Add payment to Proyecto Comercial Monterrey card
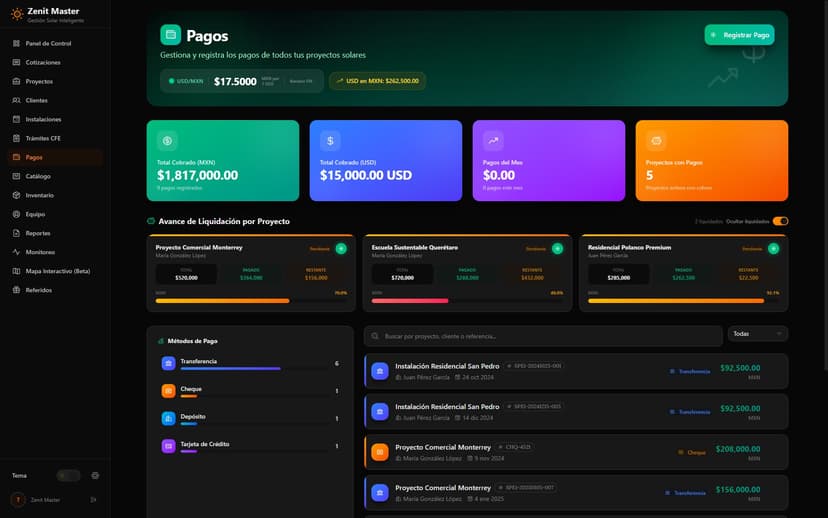Screen dimensions: 828x518 click(x=341, y=249)
